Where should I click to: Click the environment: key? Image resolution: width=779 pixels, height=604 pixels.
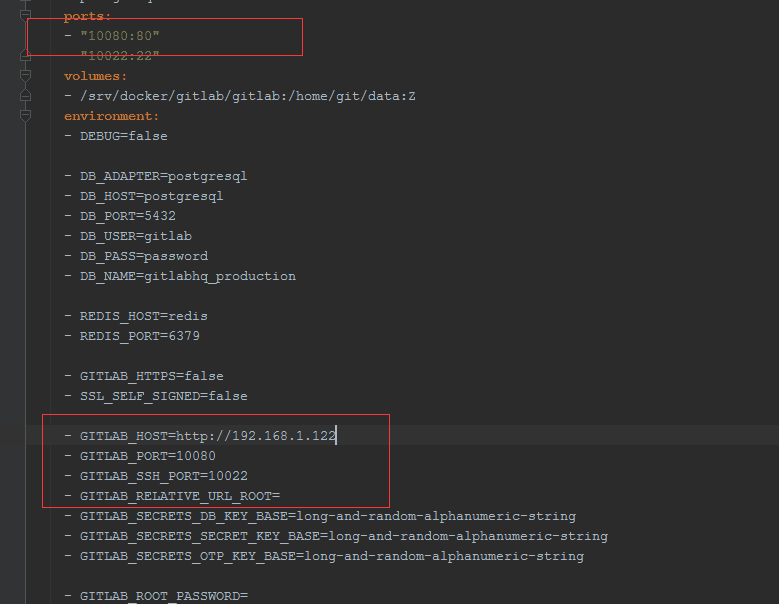pyautogui.click(x=111, y=116)
